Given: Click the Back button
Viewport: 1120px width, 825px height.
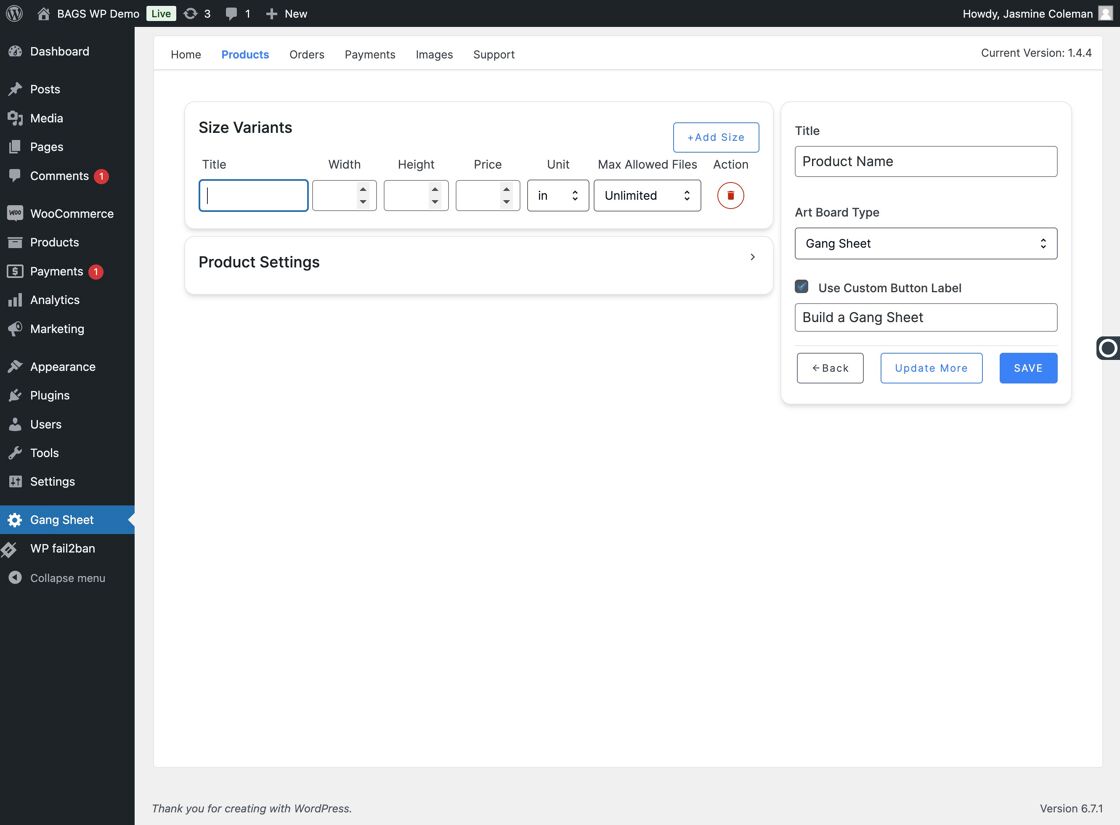Looking at the screenshot, I should click(830, 368).
